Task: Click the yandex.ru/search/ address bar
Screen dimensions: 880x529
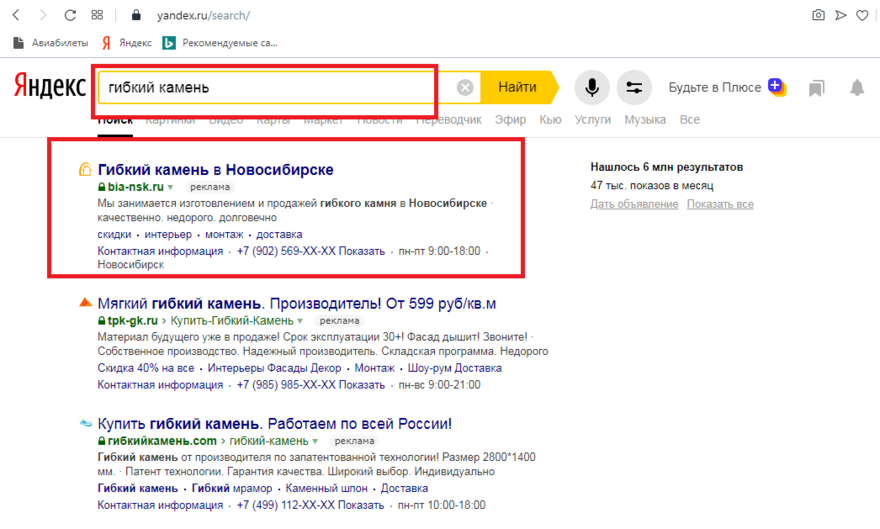Action: (x=203, y=16)
